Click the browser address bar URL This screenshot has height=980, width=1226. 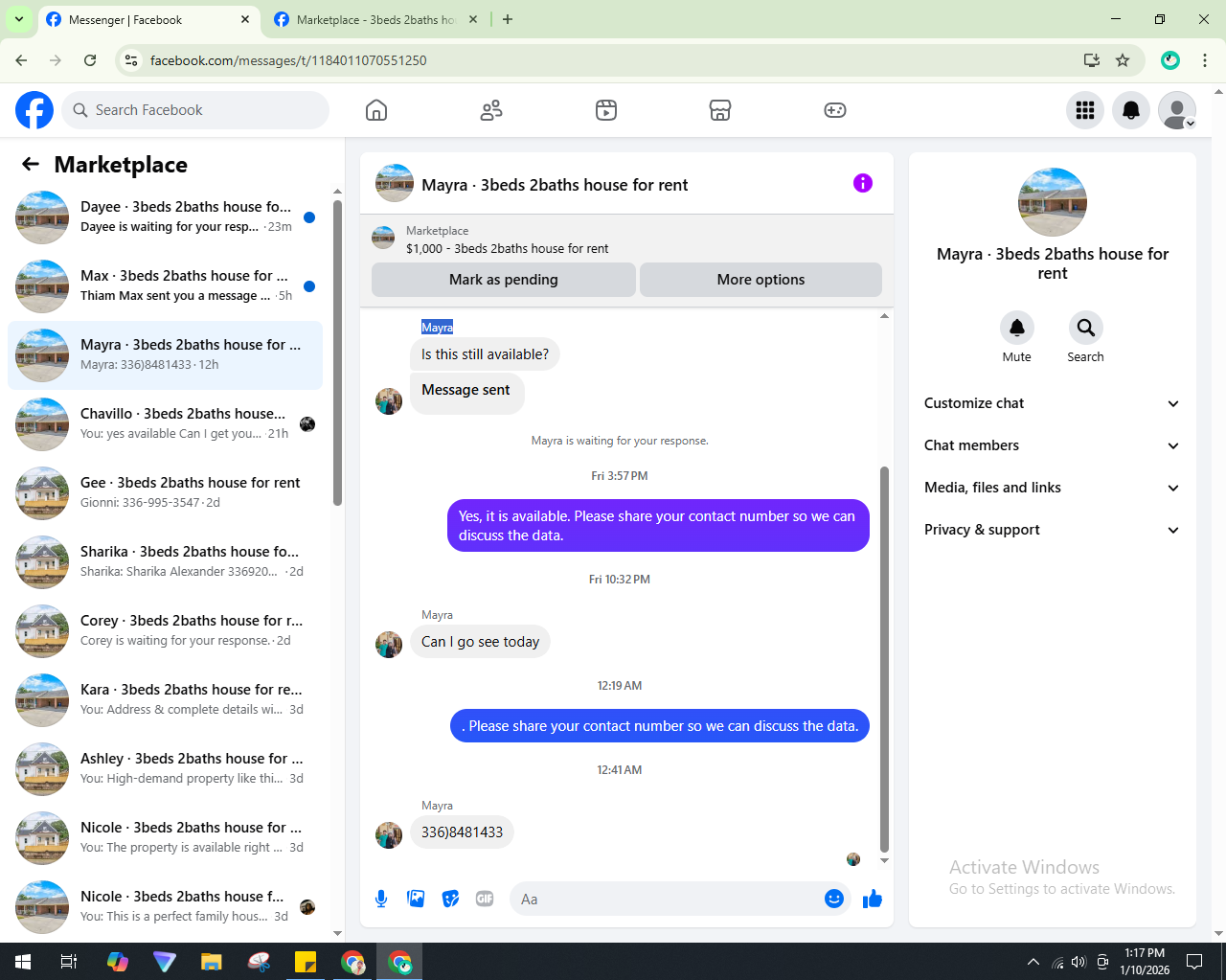288,60
